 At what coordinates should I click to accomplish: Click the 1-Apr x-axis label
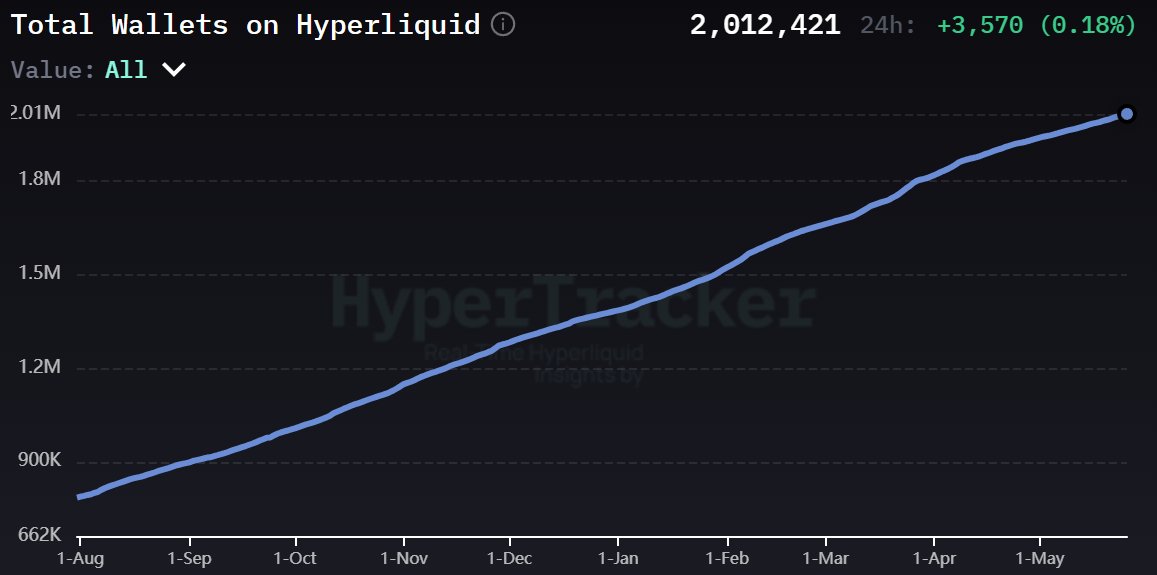point(934,559)
